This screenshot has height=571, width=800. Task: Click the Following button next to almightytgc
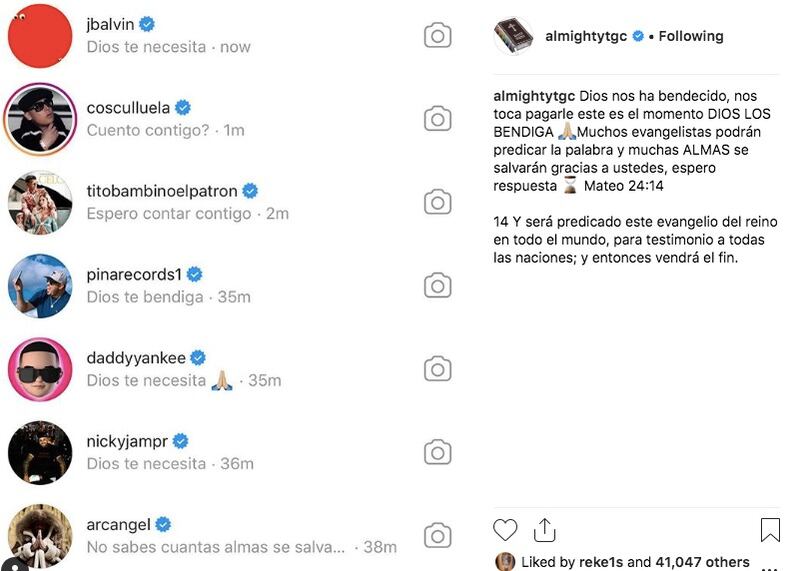[691, 36]
